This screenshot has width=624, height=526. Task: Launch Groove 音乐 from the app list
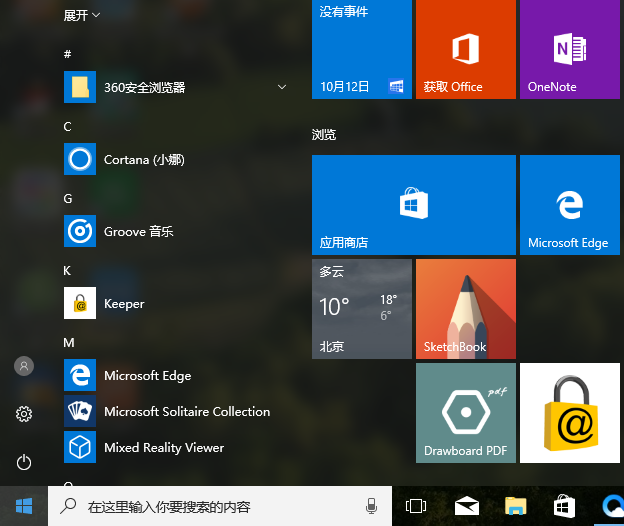(x=138, y=232)
